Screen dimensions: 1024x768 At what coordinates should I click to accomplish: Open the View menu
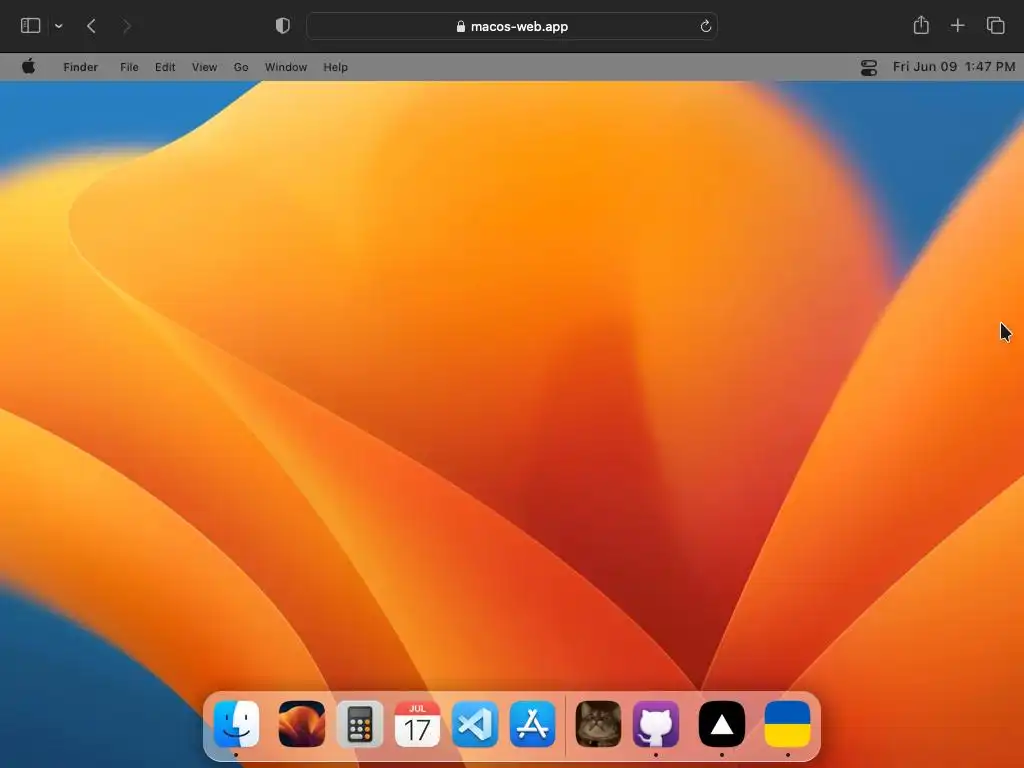coord(204,67)
